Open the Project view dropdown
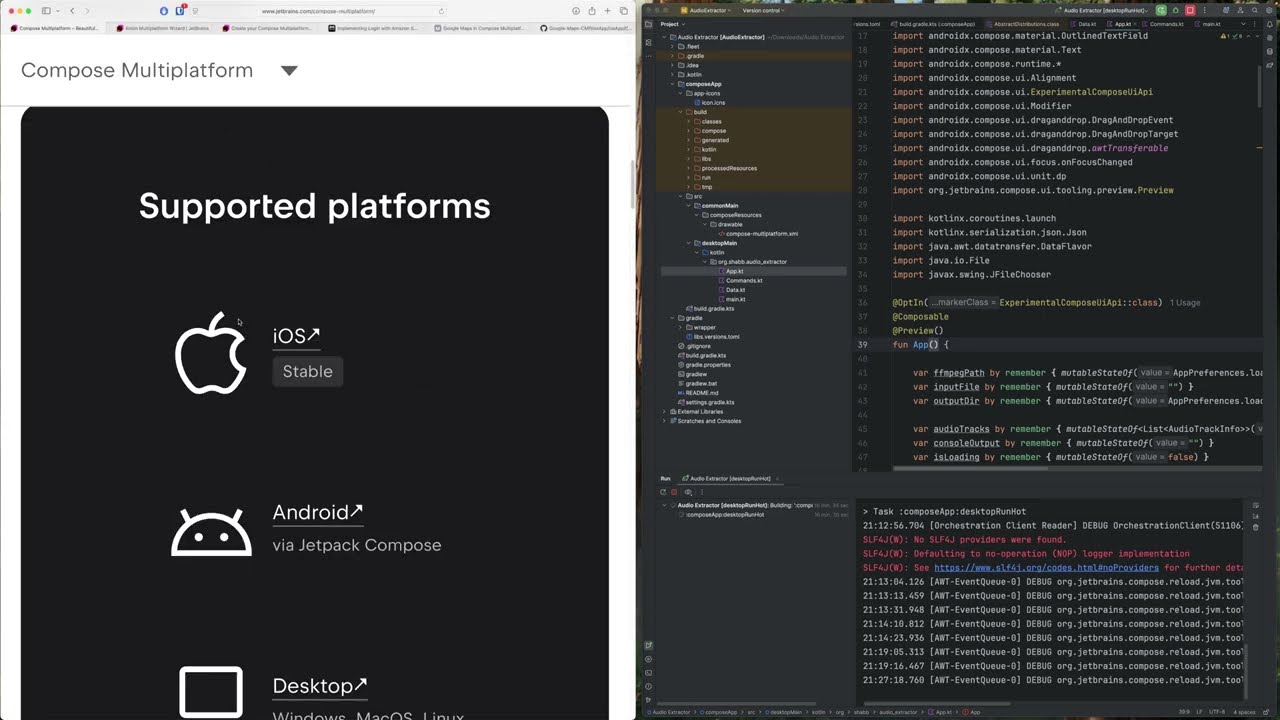Viewport: 1280px width, 720px height. pos(673,24)
